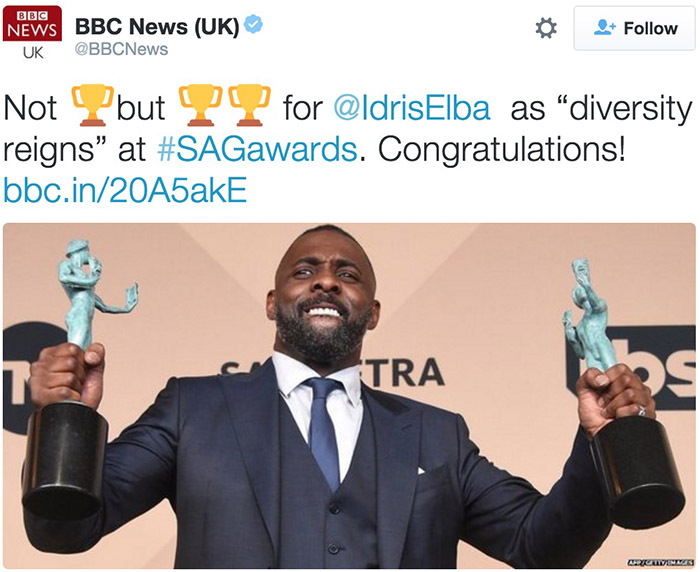Image resolution: width=700 pixels, height=572 pixels.
Task: Click the trophy emoji just before "for"
Action: (250, 105)
